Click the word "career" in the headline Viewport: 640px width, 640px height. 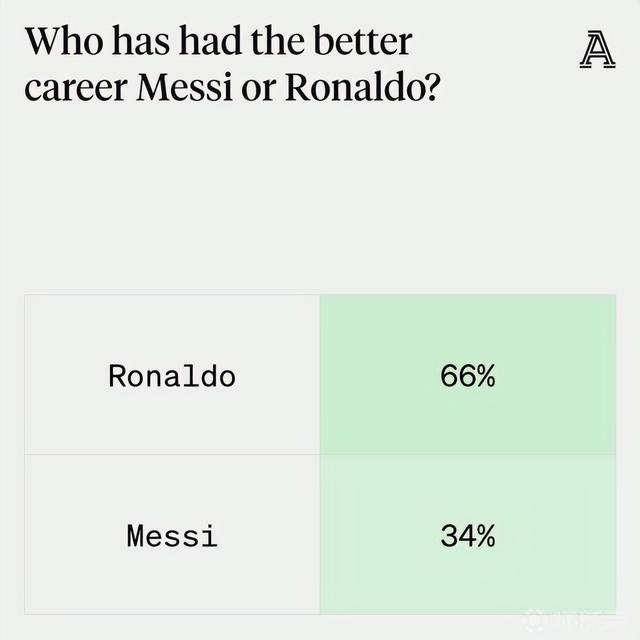74,88
